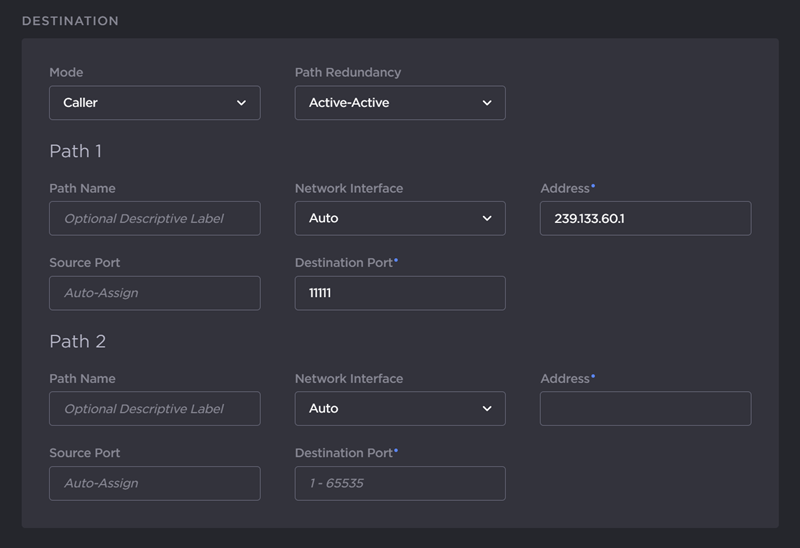Open Path 2 Network Interface dropdown
The height and width of the screenshot is (548, 800).
click(x=399, y=408)
